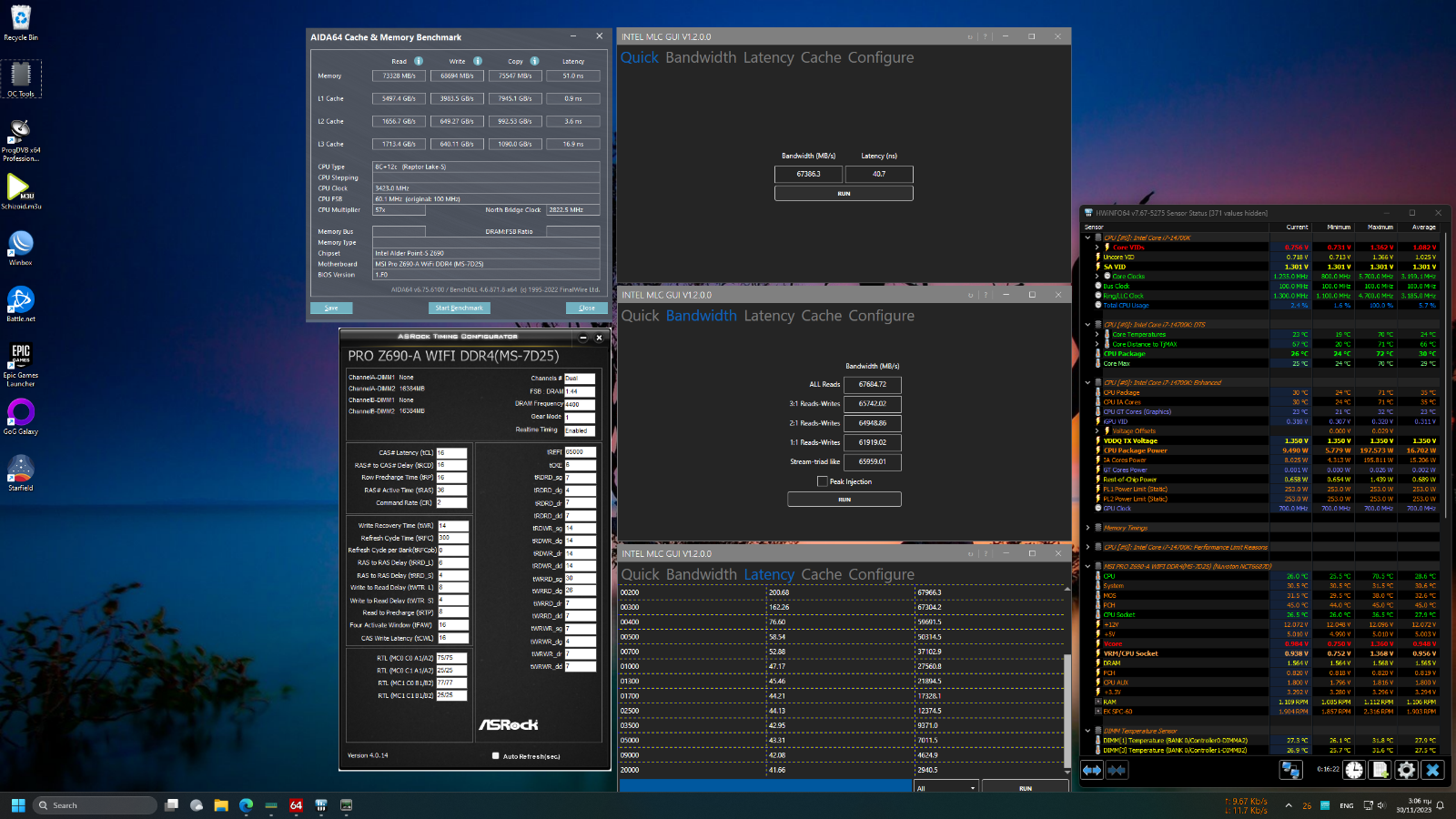
Task: Collapse the DIMM Temperature Sensor group
Action: (1087, 731)
